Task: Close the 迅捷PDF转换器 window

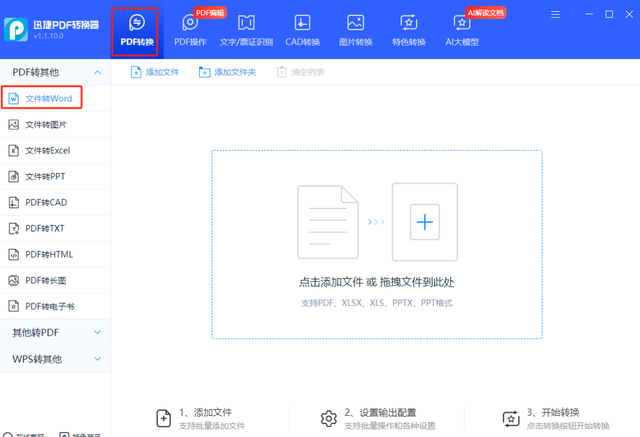Action: click(629, 14)
